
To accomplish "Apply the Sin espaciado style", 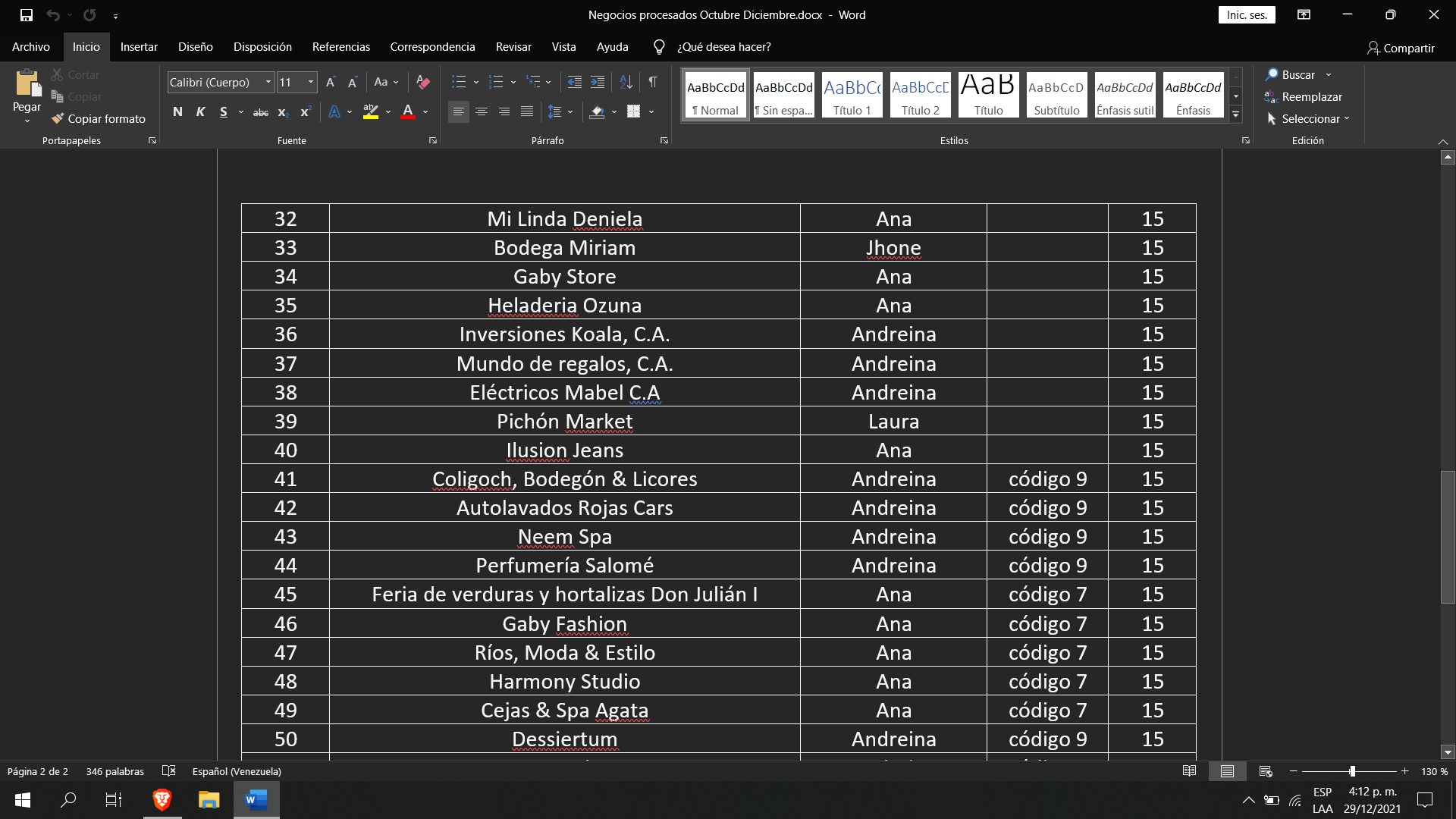I will (783, 95).
